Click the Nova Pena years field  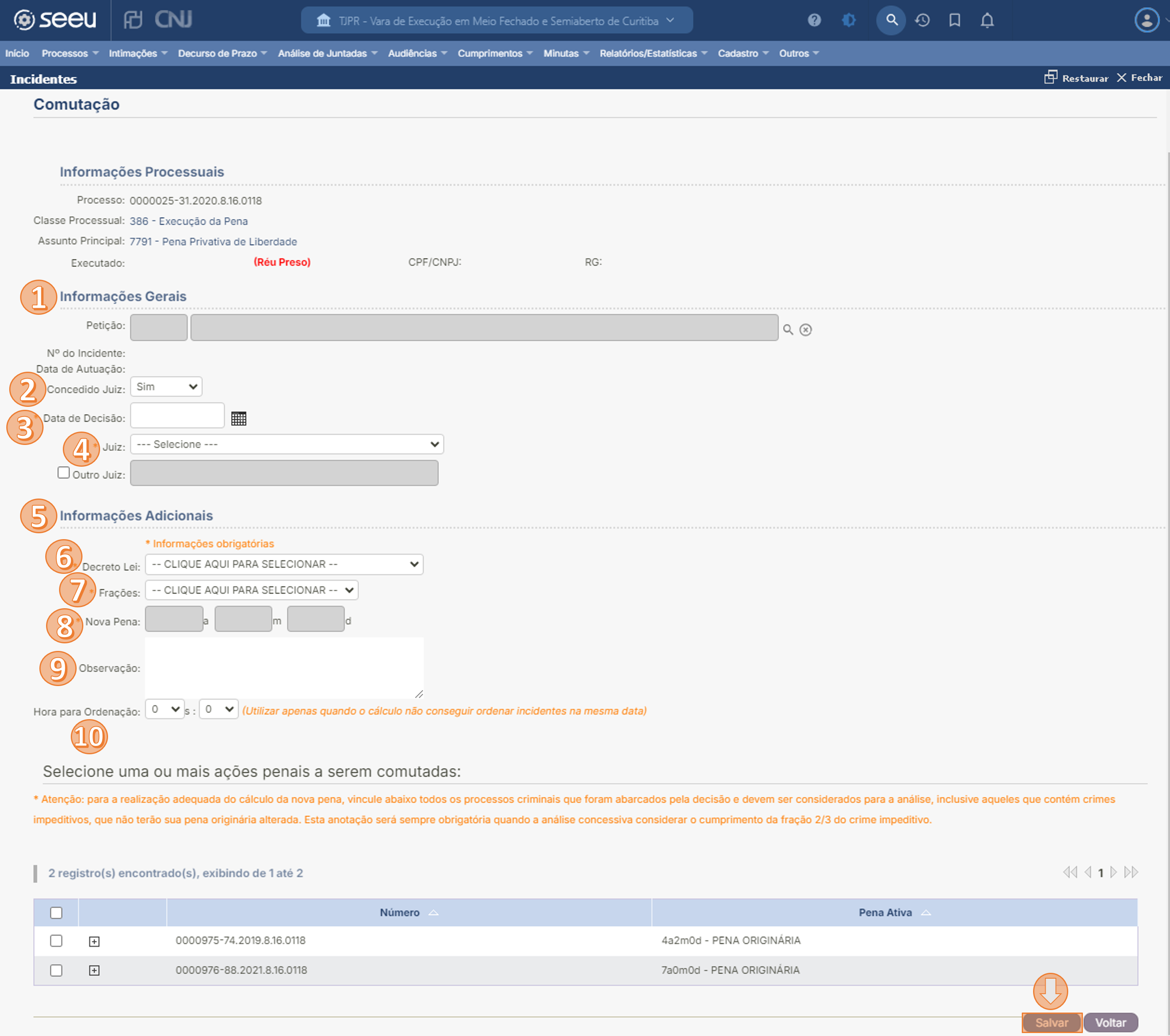(x=174, y=619)
